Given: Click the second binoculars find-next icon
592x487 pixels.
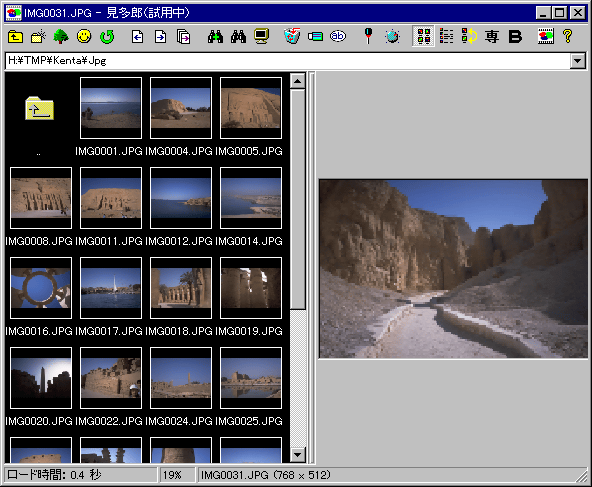Looking at the screenshot, I should [x=238, y=37].
